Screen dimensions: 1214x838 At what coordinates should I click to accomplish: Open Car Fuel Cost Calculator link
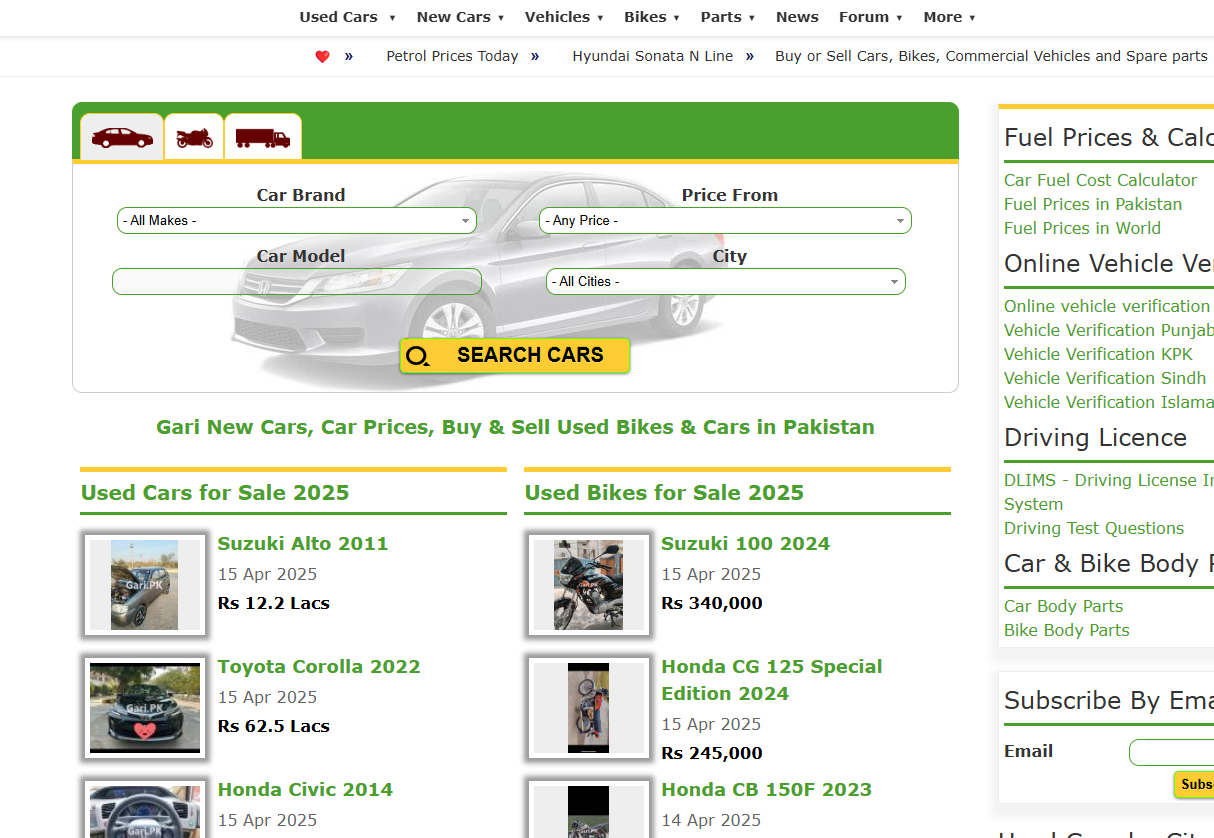(1100, 180)
